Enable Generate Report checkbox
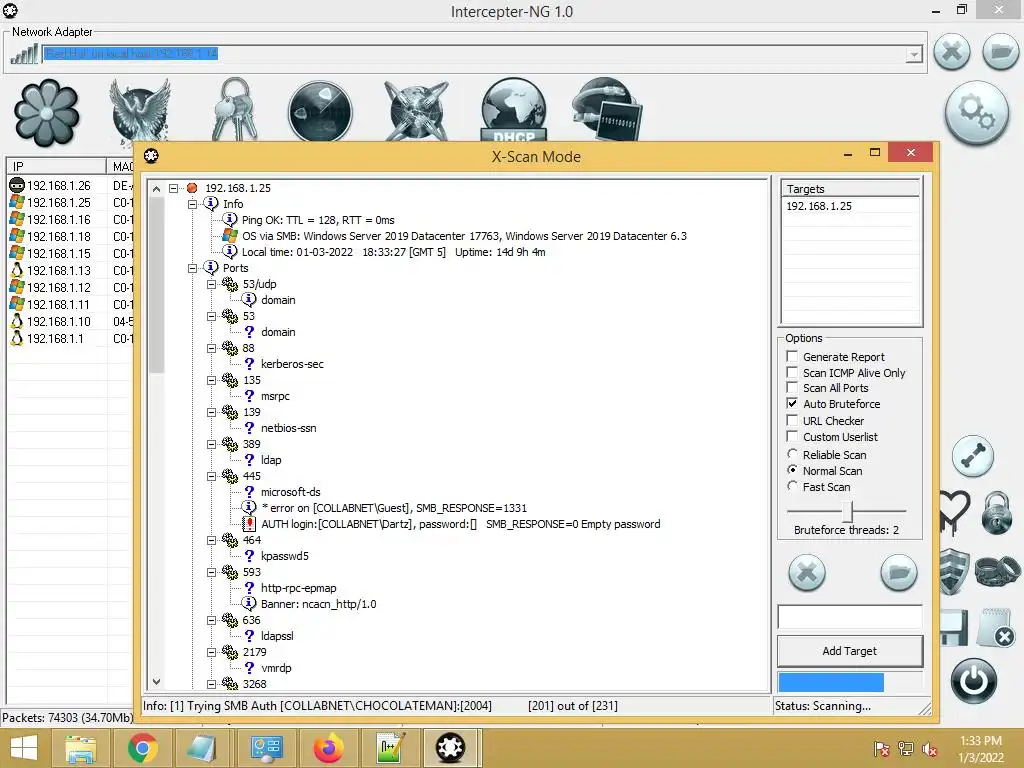 point(792,357)
